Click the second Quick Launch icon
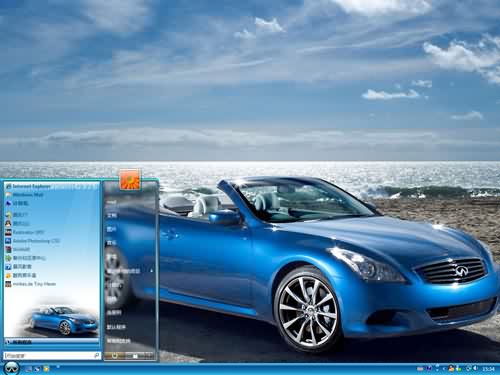Viewport: 500px width, 375px height. coord(37,369)
